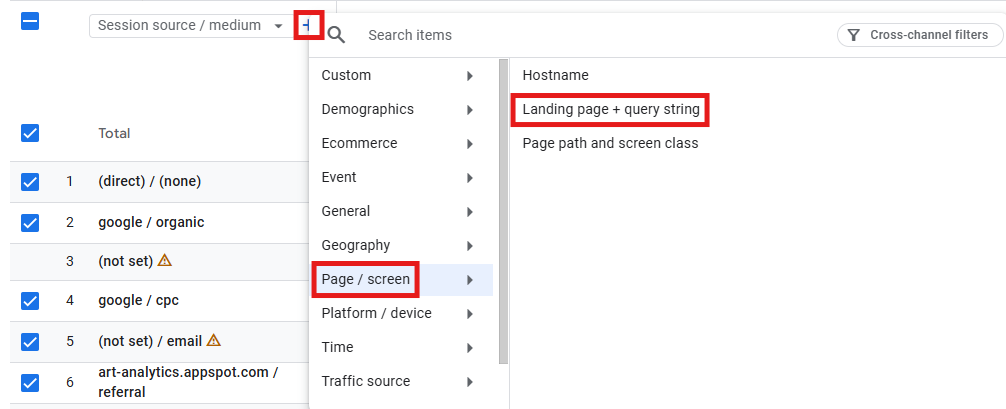Click the Cross-channel filters button
This screenshot has width=1006, height=409.
coord(920,35)
